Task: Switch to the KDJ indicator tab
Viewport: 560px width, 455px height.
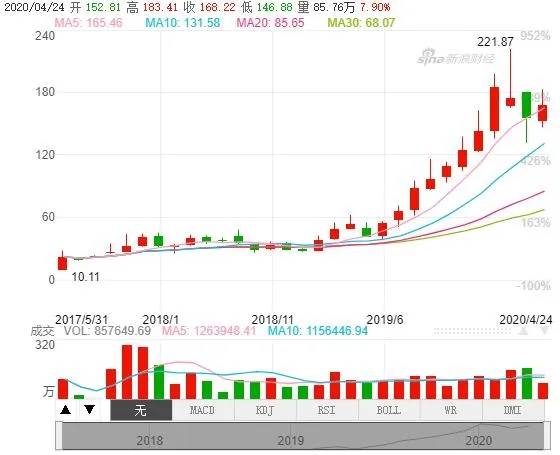Action: (x=265, y=410)
